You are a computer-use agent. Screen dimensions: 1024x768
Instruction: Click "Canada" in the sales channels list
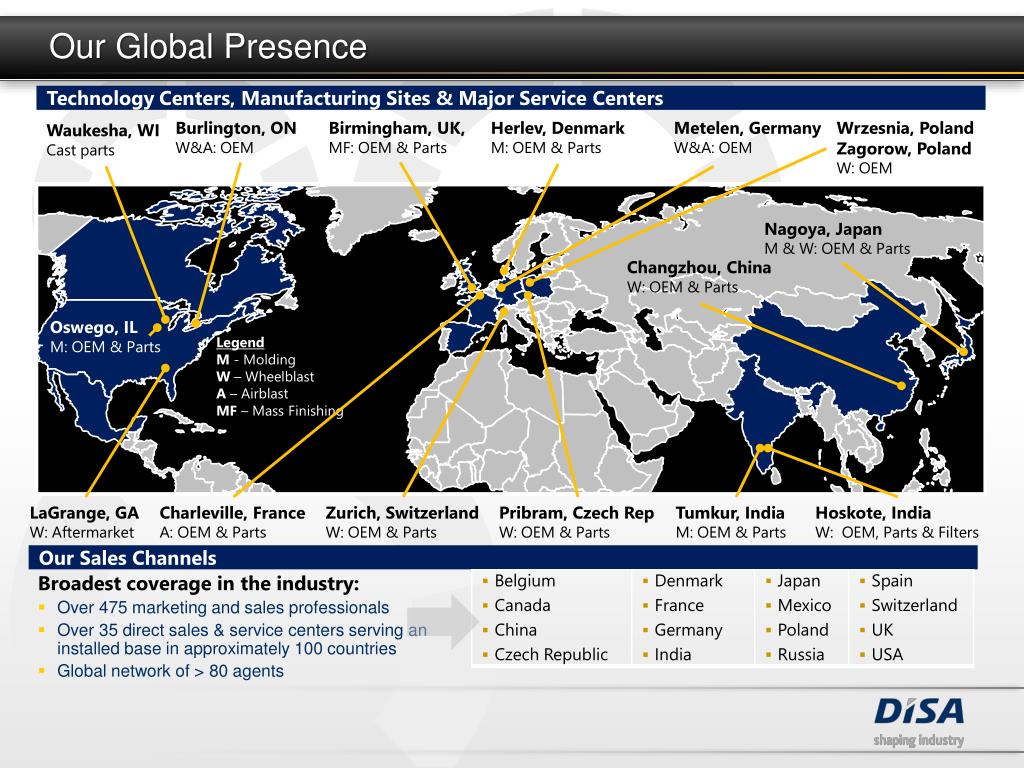[x=522, y=605]
